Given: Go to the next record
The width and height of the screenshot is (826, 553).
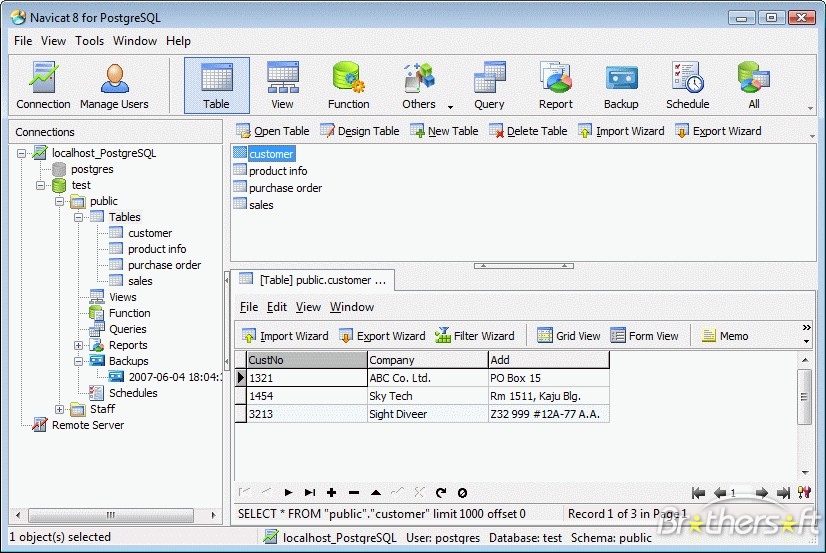Looking at the screenshot, I should (x=288, y=492).
